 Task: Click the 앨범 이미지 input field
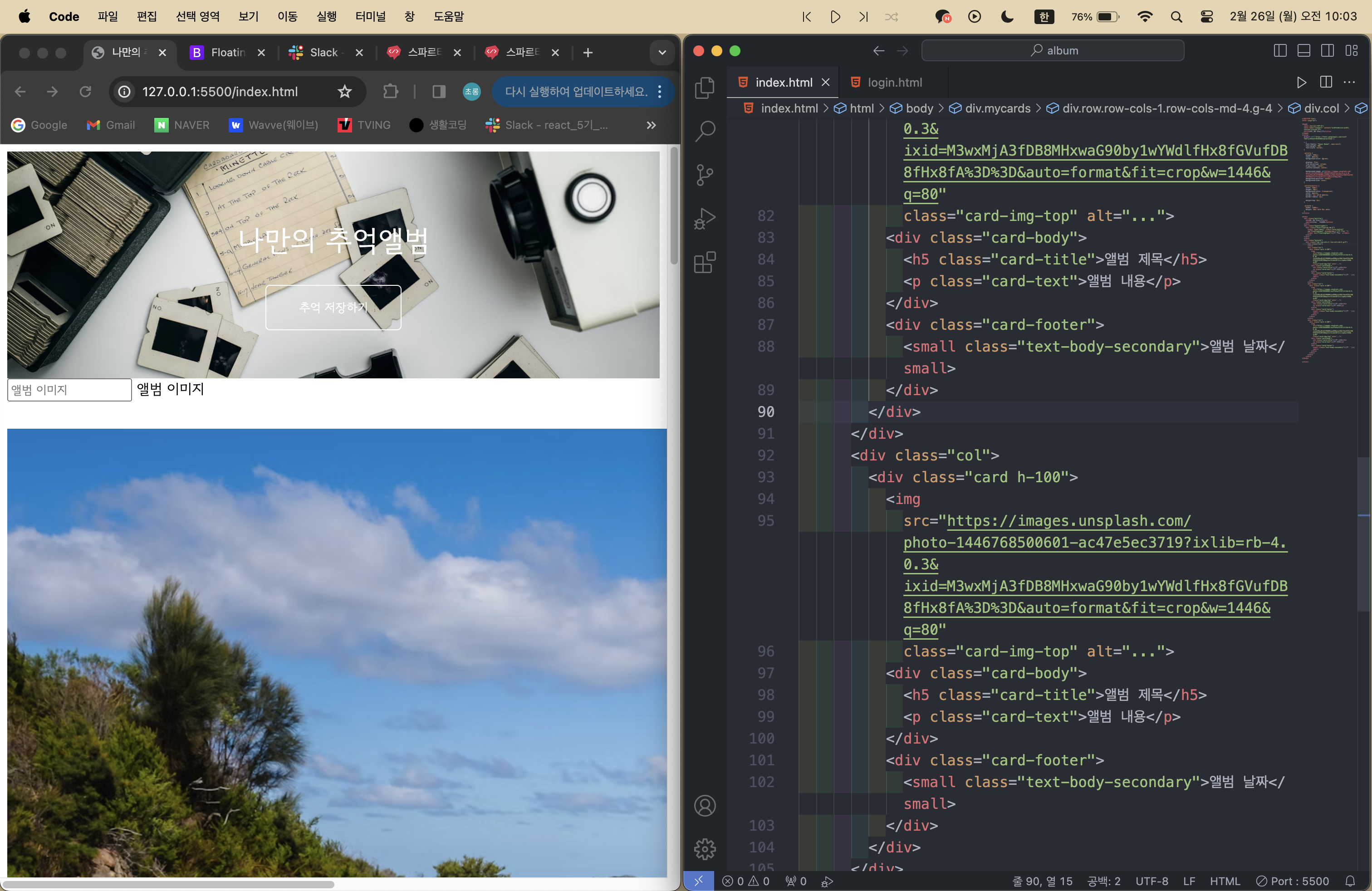[x=69, y=390]
